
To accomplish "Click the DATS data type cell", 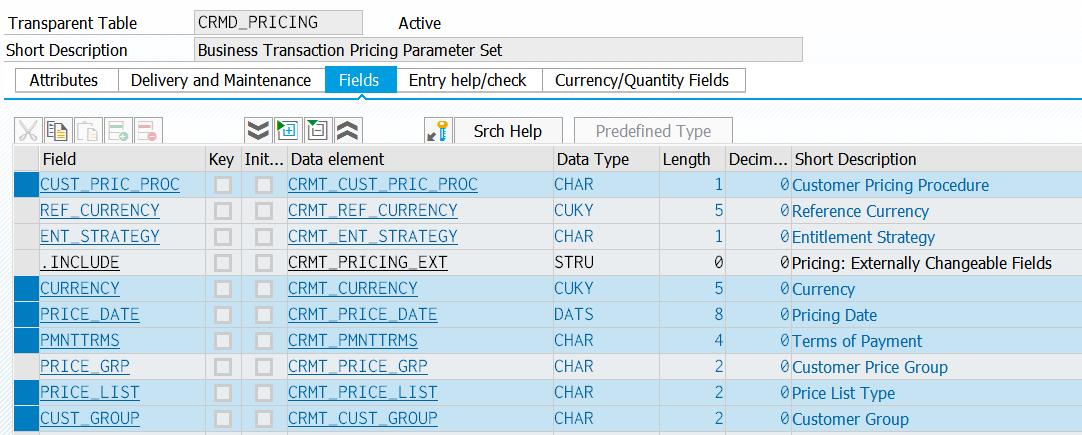I will [573, 315].
